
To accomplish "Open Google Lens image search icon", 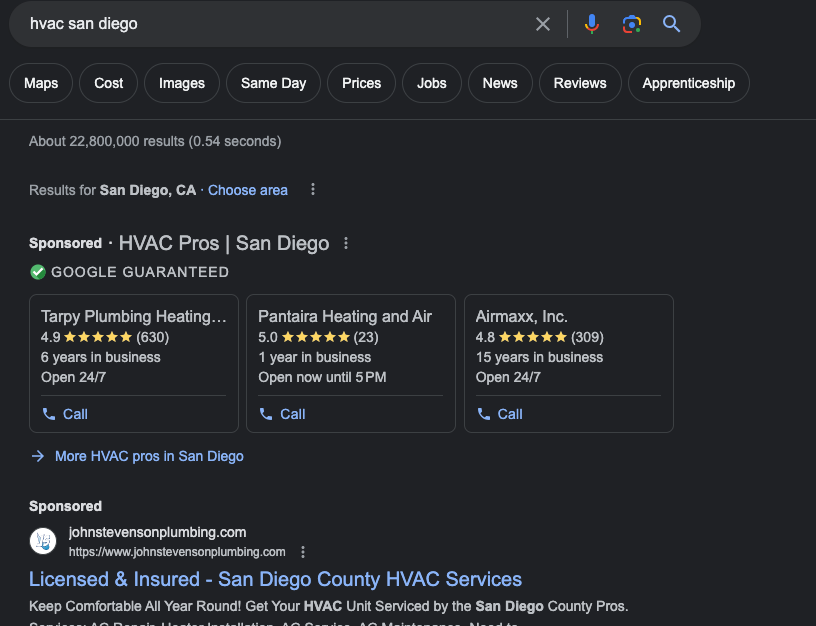I will 632,24.
